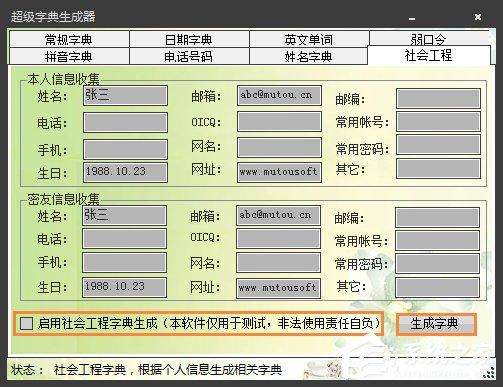Select the 姓名字典 tab
503x387 pixels.
(x=309, y=56)
